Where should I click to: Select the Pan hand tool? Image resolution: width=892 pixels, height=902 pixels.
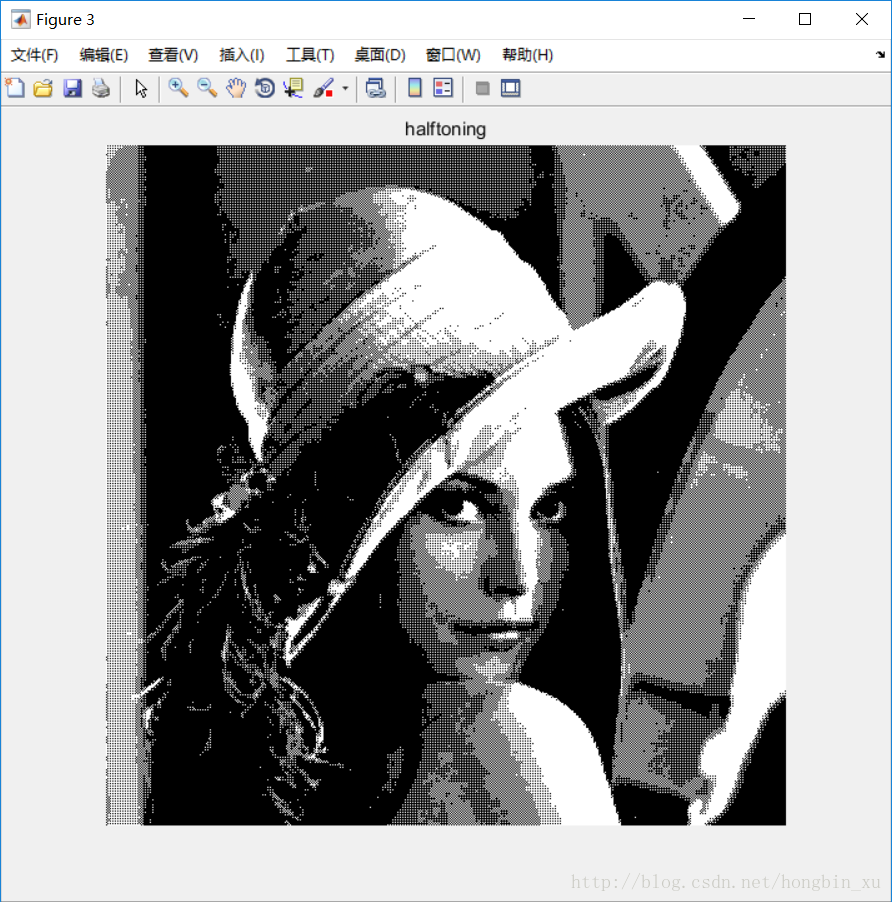coord(236,88)
